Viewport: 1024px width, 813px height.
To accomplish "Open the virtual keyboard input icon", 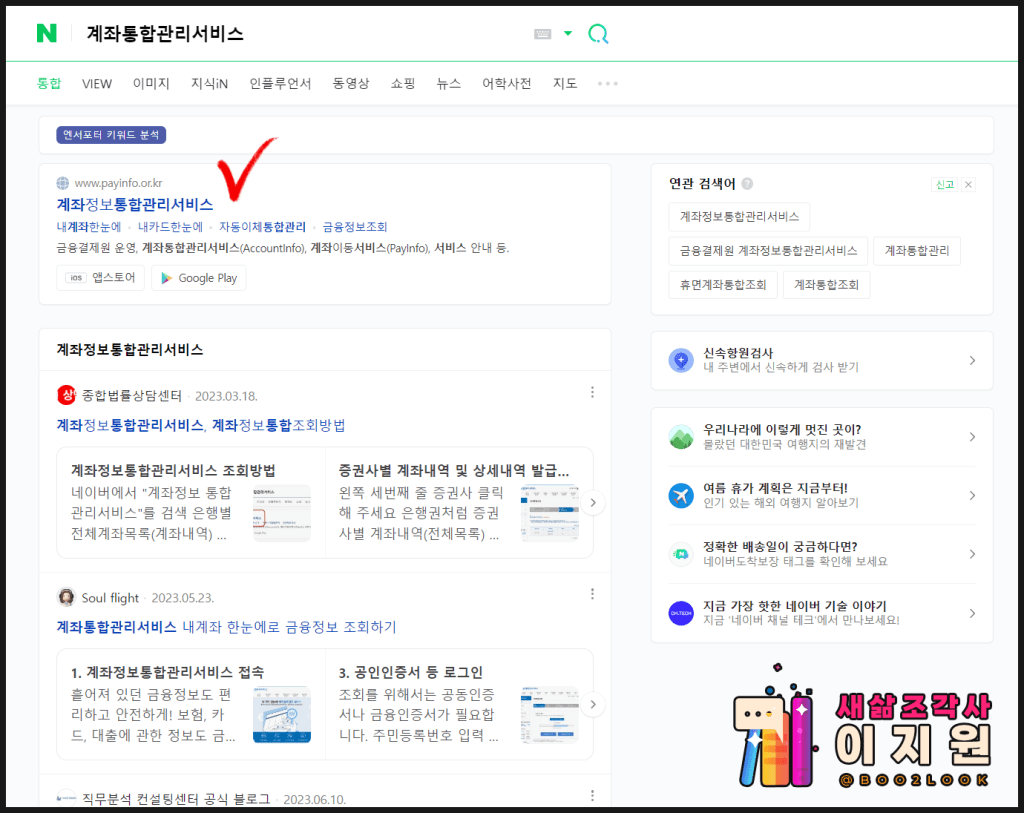I will (x=543, y=34).
